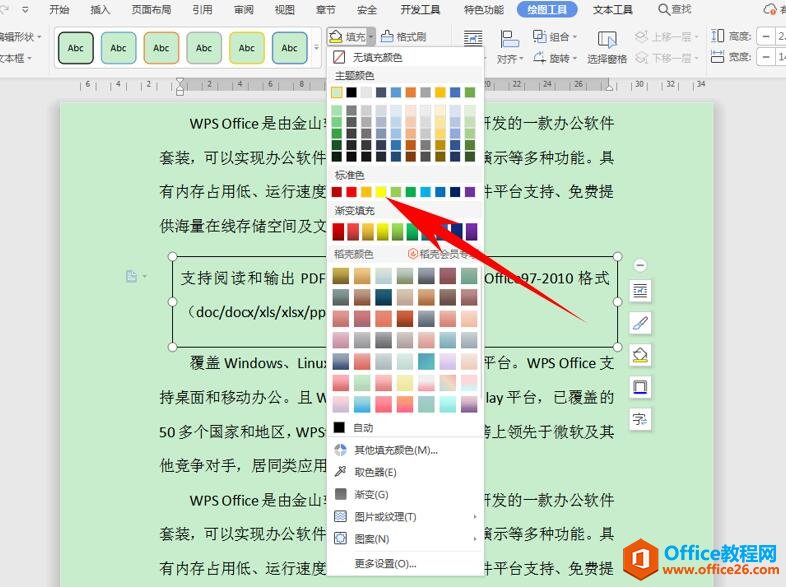Screen dimensions: 786x587
Task: Click the 宽度 width icon
Action: pos(717,57)
